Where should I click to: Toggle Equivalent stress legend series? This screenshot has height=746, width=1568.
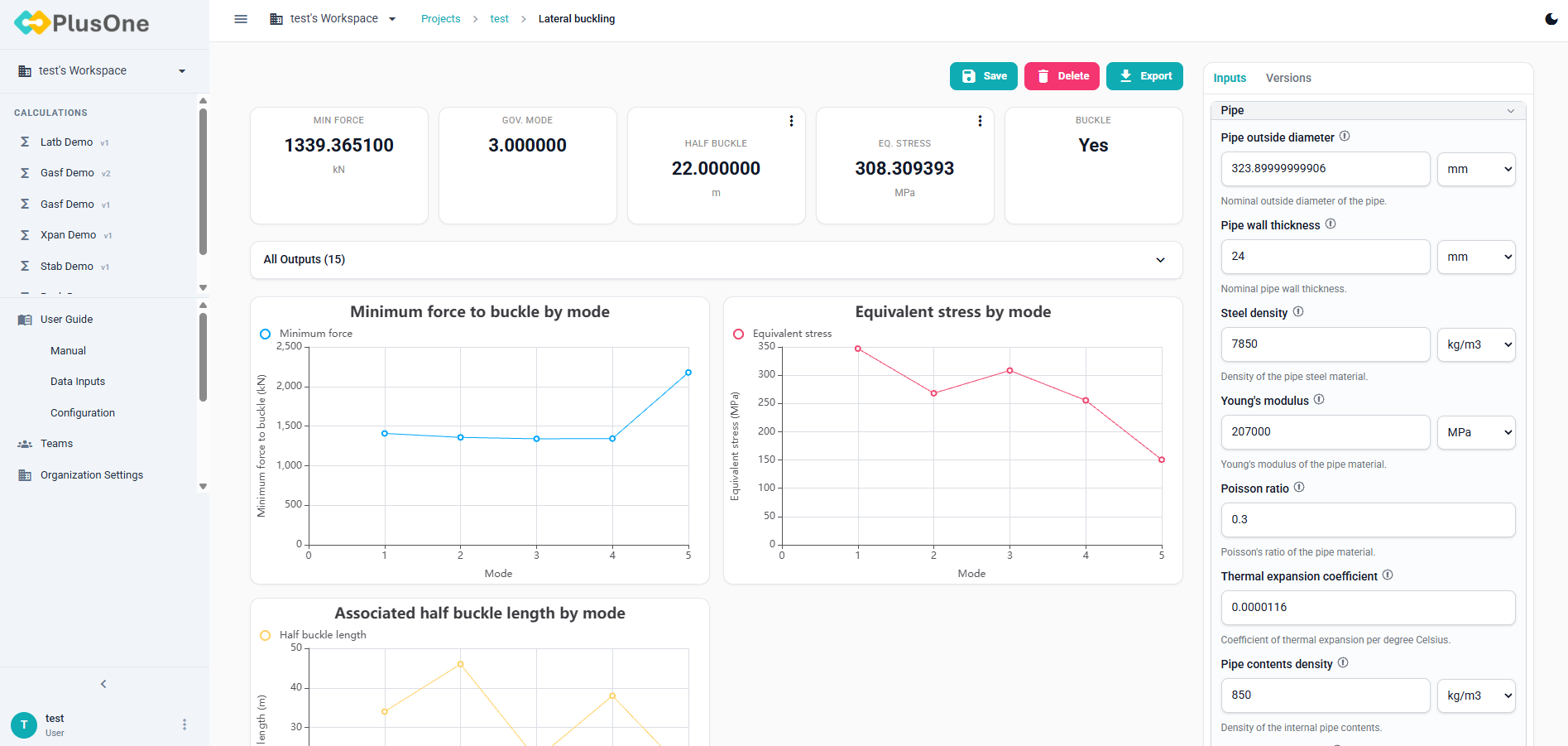click(783, 334)
